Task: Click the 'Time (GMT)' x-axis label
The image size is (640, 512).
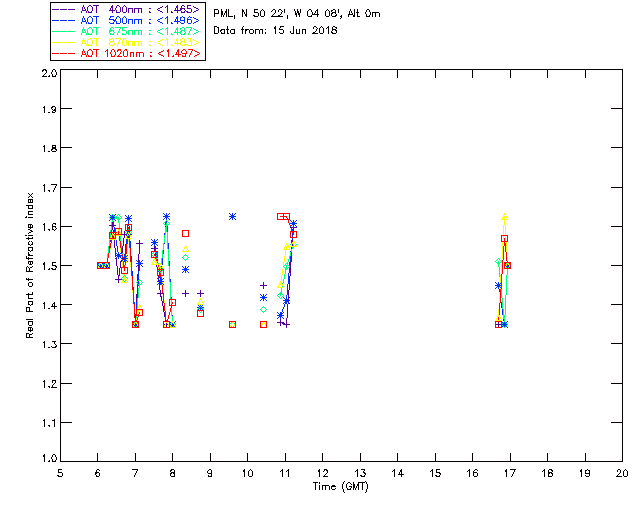Action: pos(341,485)
